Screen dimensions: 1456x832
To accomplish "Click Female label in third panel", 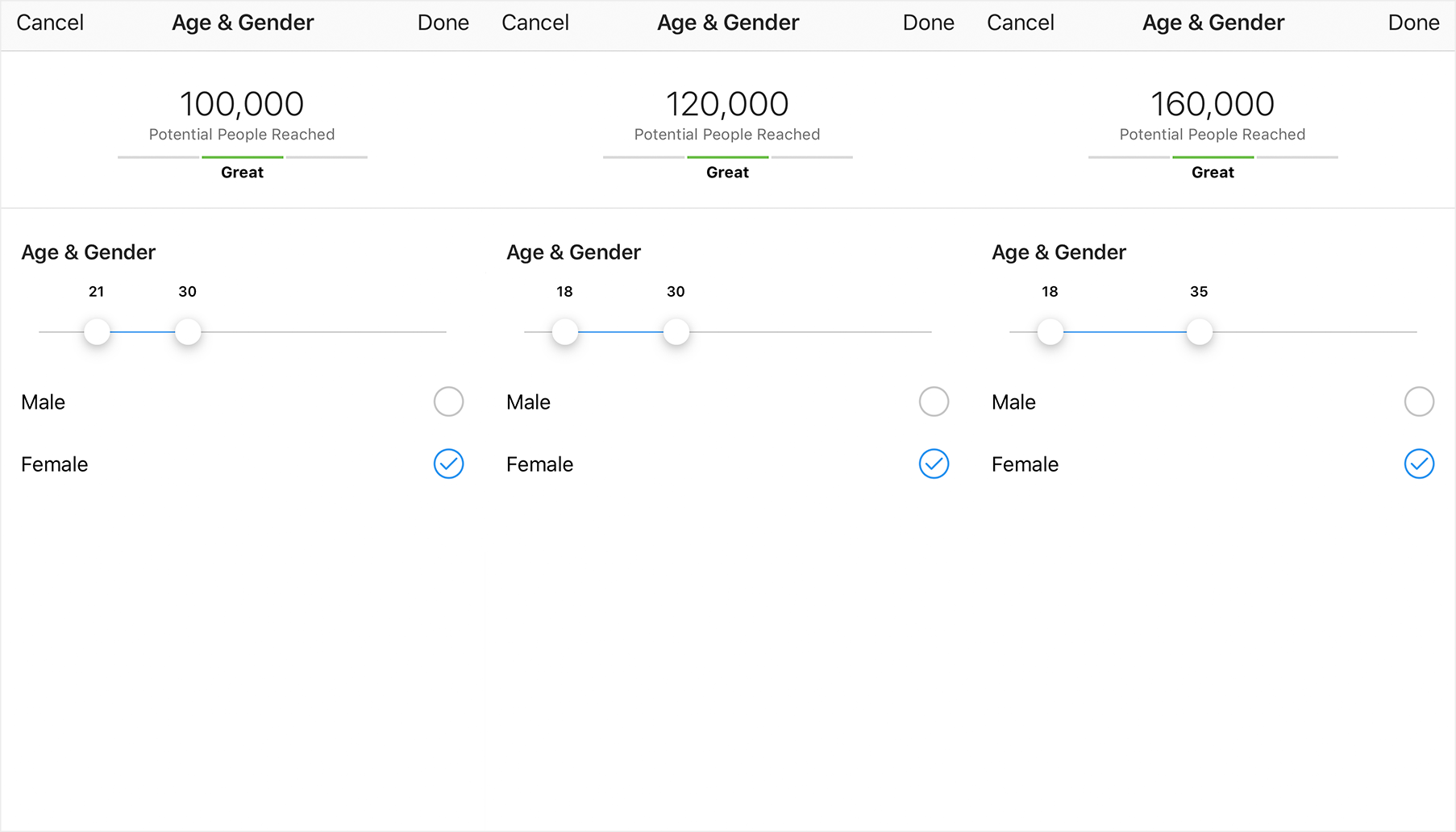I will pyautogui.click(x=1025, y=464).
